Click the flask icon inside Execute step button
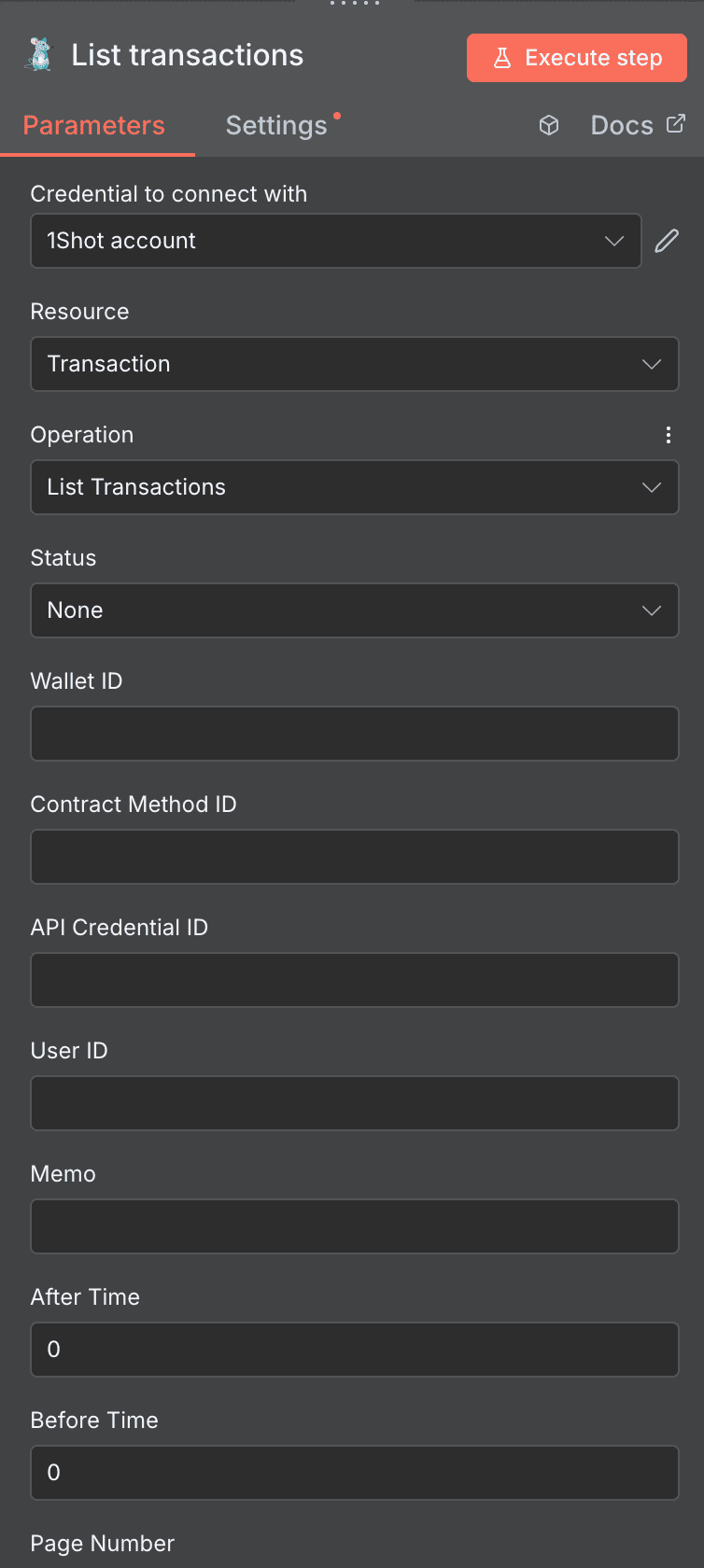The width and height of the screenshot is (704, 1568). click(x=504, y=57)
